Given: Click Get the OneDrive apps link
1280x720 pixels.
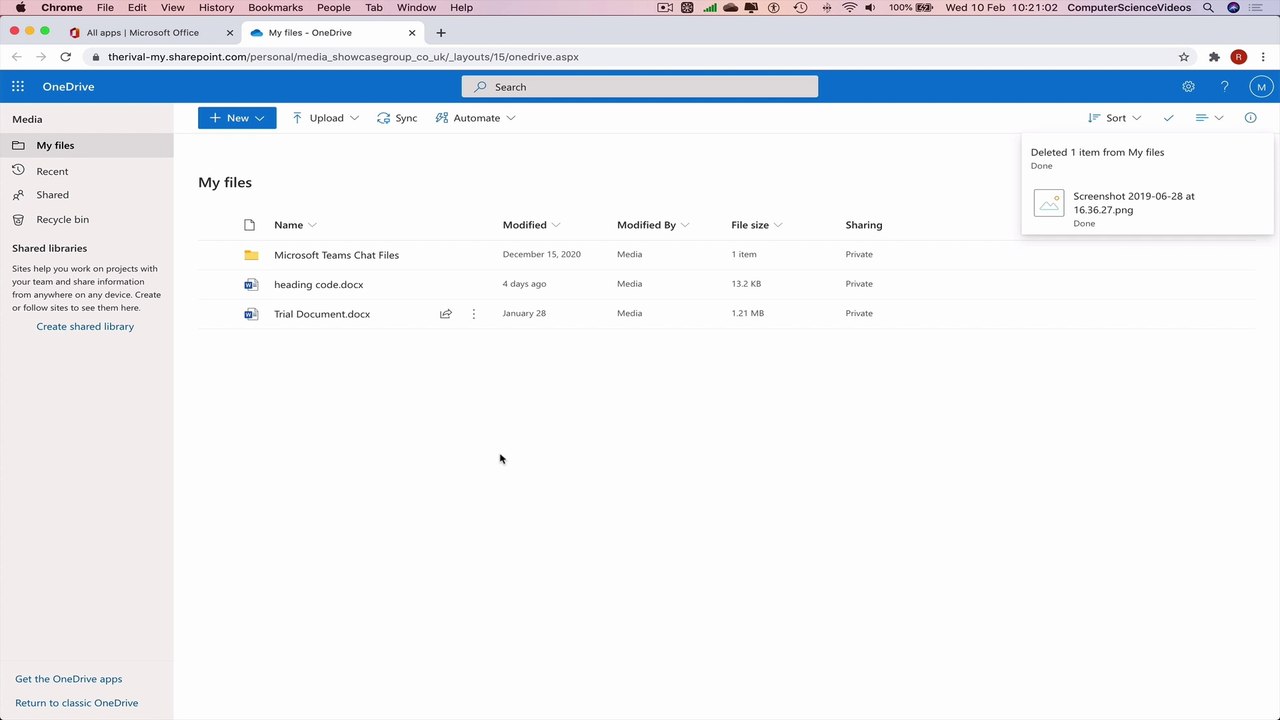Looking at the screenshot, I should coord(68,679).
